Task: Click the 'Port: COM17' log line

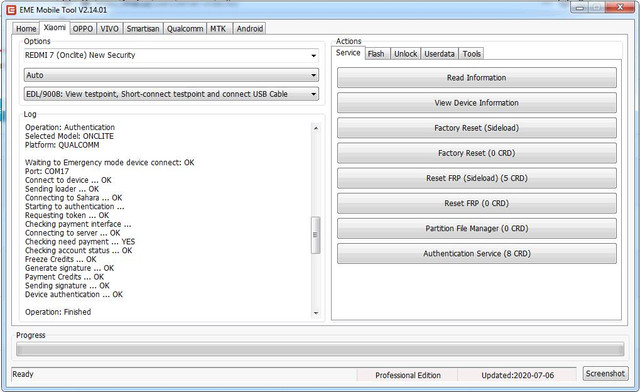Action: pos(47,171)
